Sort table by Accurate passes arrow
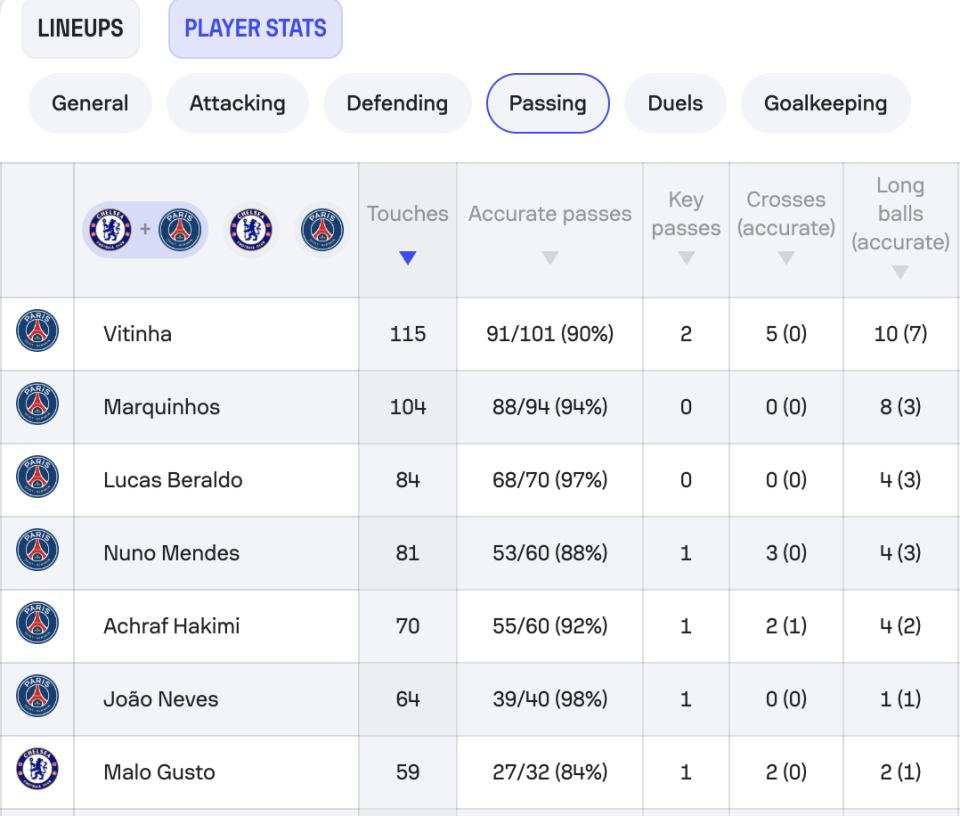 coord(550,258)
